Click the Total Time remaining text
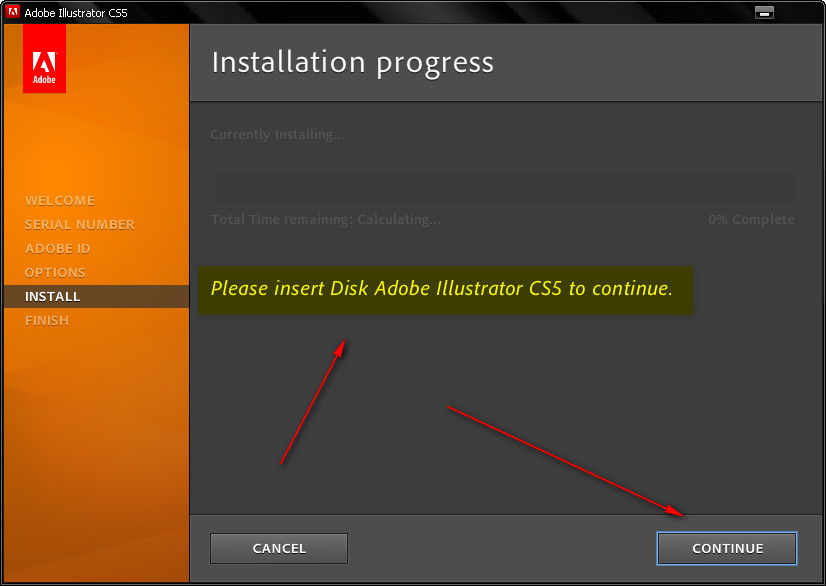This screenshot has height=586, width=826. pos(325,219)
